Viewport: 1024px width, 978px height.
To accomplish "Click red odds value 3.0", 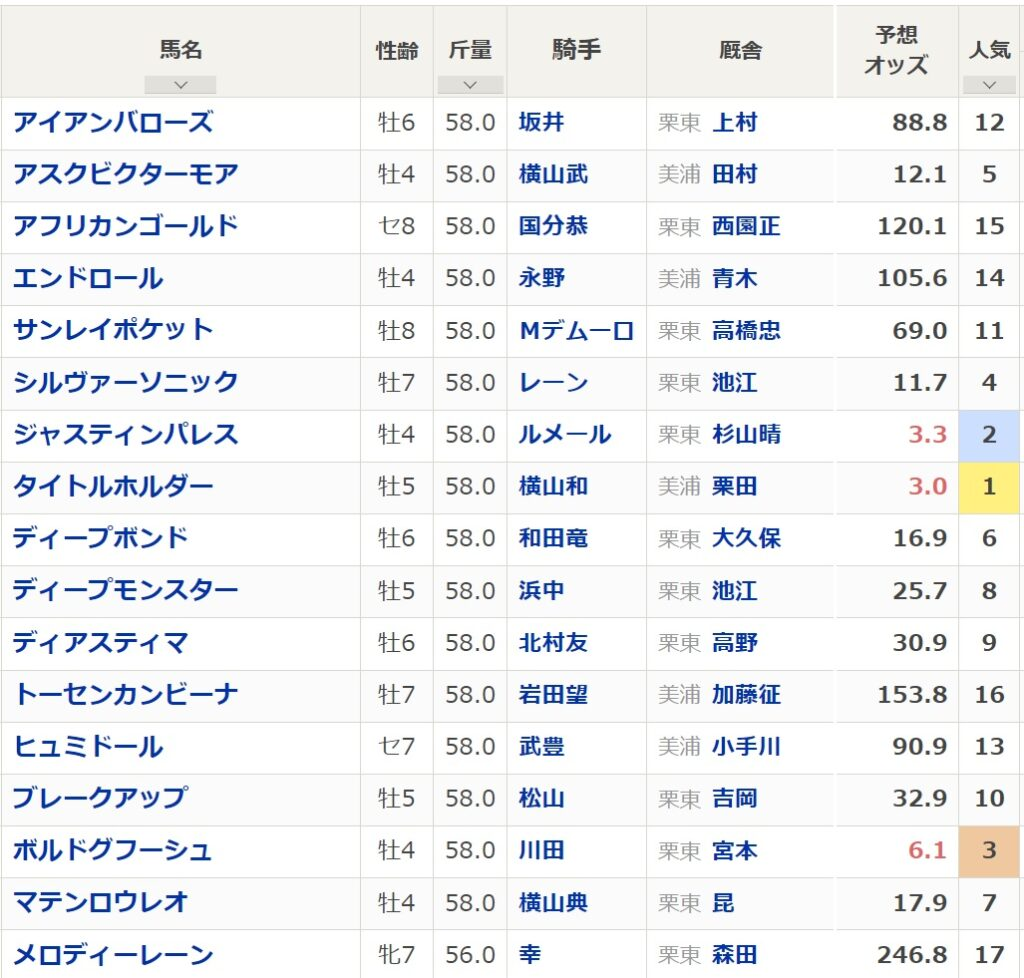I will [x=927, y=487].
